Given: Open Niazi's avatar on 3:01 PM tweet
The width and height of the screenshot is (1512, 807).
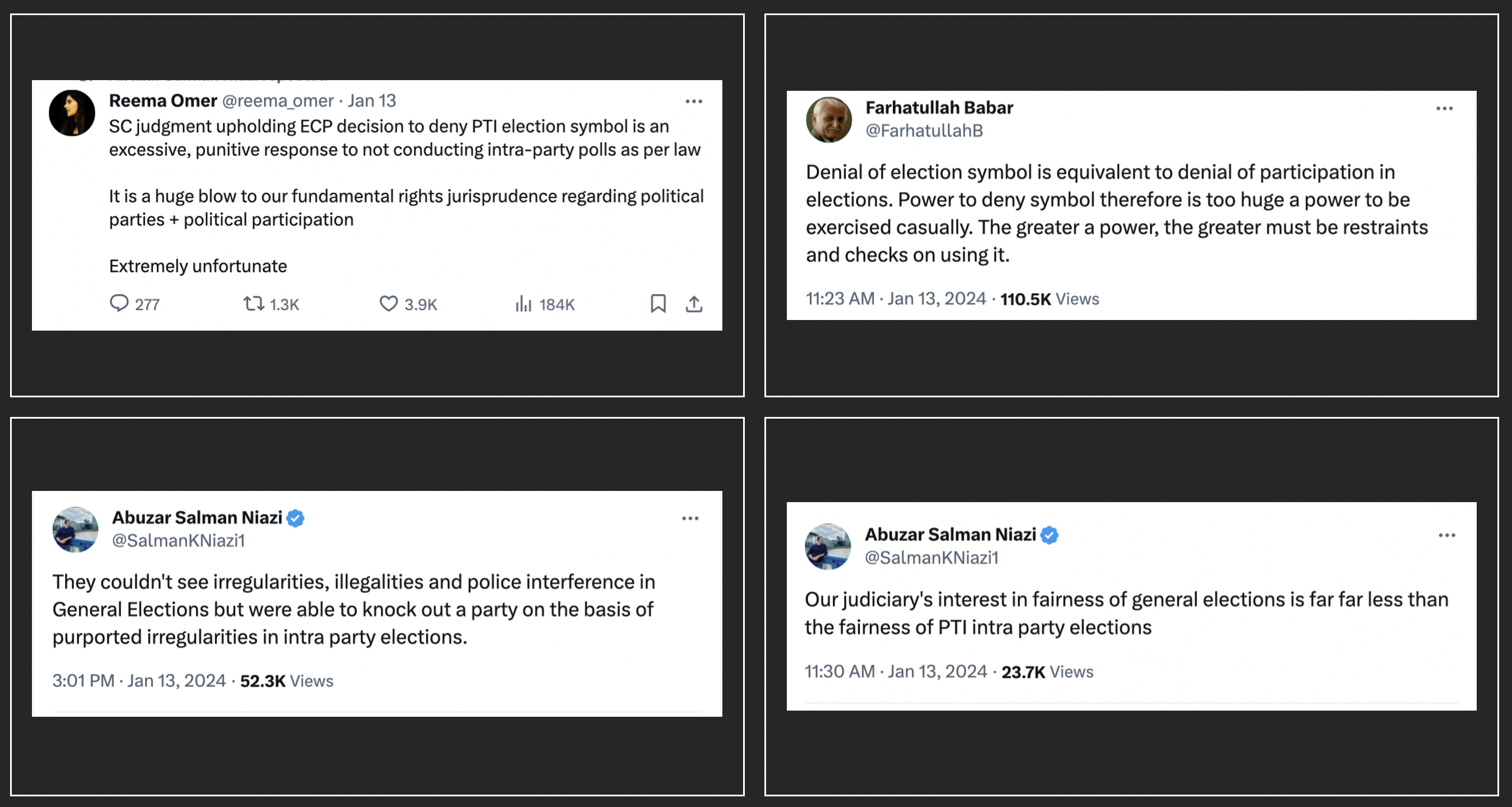Looking at the screenshot, I should (75, 530).
